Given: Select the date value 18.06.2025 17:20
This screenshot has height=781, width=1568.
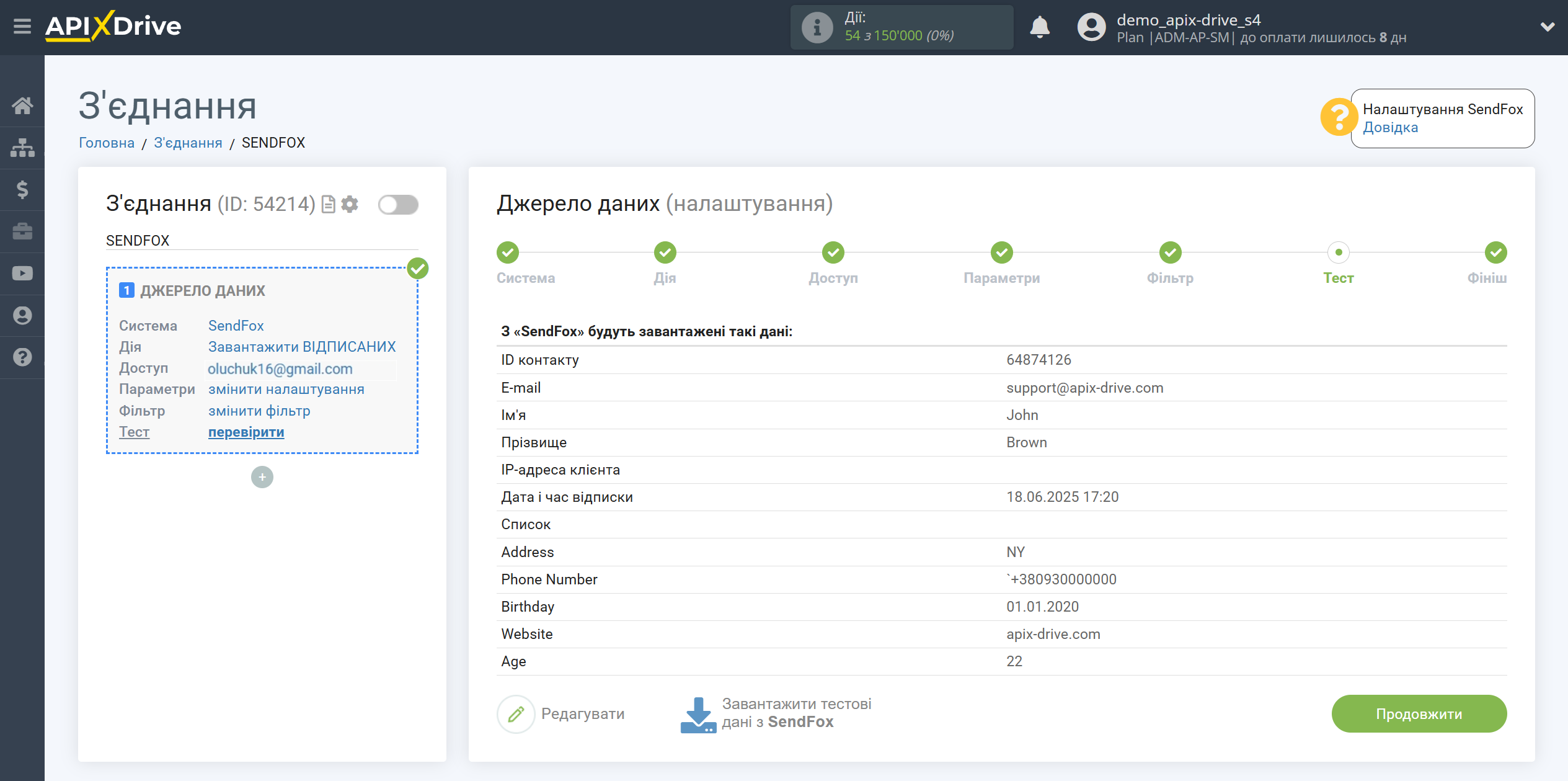Looking at the screenshot, I should point(1063,497).
